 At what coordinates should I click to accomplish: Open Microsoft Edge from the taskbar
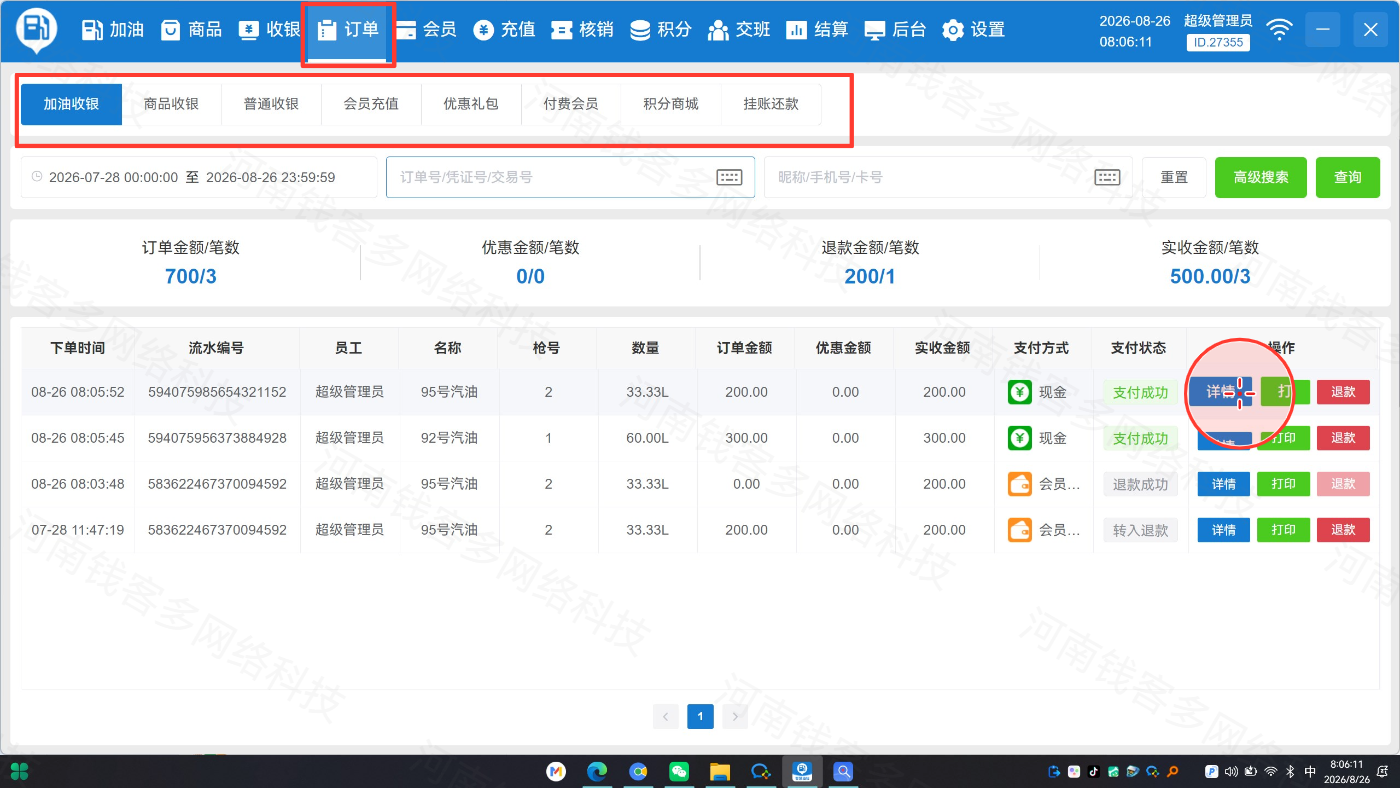597,771
